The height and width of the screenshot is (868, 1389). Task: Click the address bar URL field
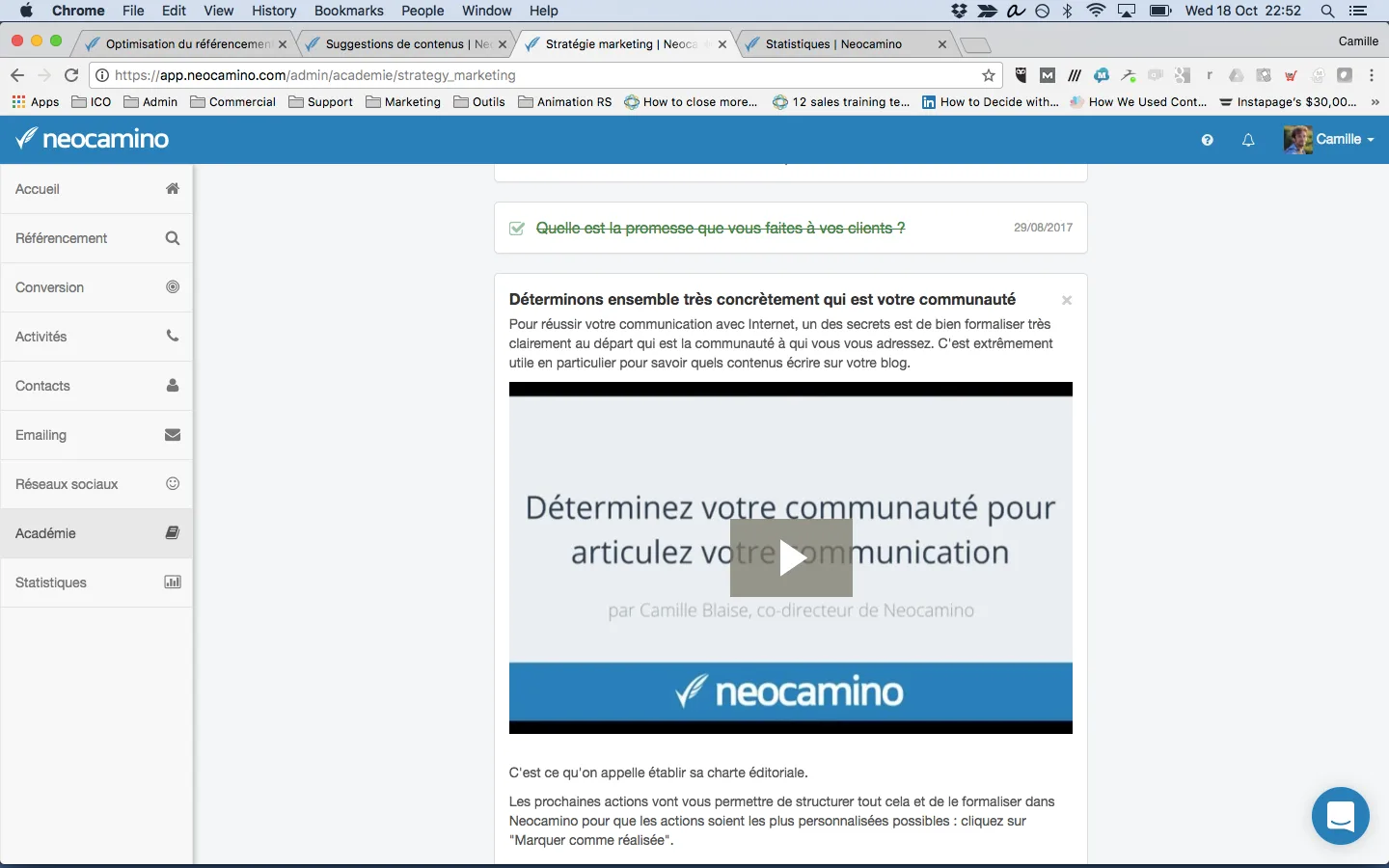[x=545, y=75]
